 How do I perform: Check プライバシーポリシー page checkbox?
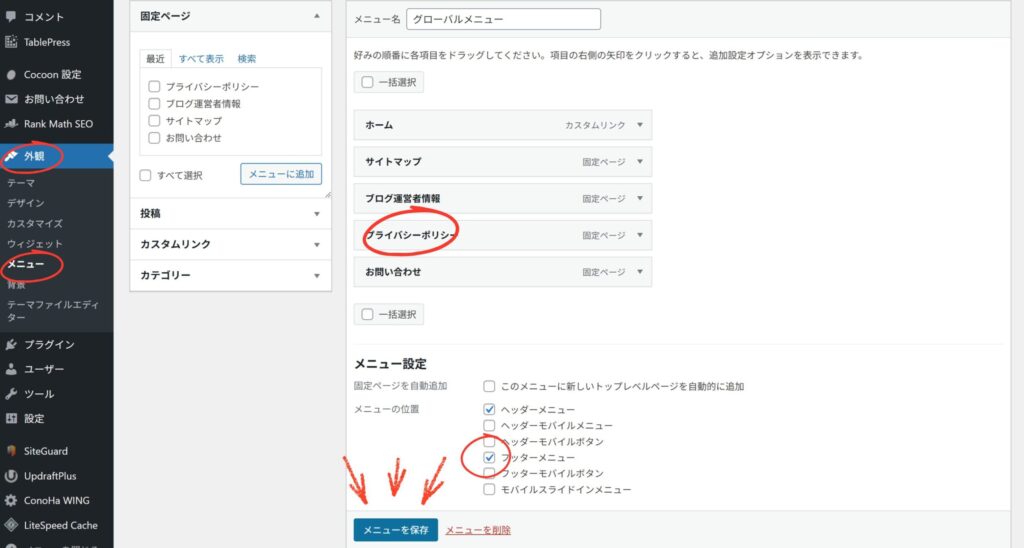pyautogui.click(x=154, y=86)
